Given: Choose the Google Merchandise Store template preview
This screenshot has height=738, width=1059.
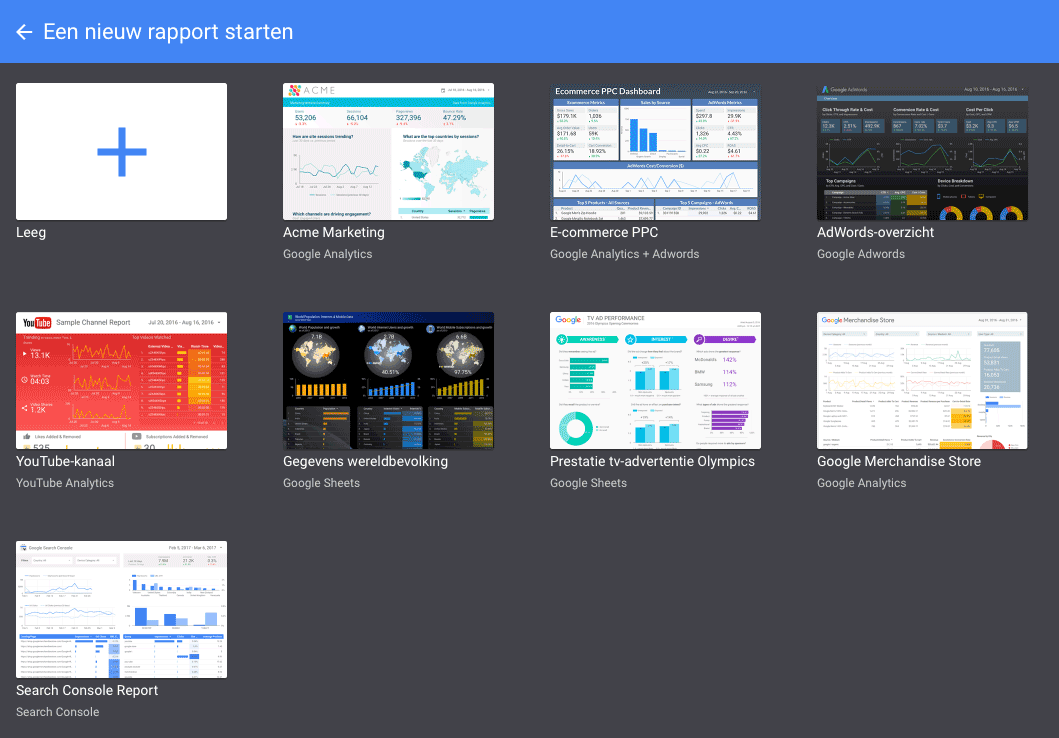Looking at the screenshot, I should (922, 380).
